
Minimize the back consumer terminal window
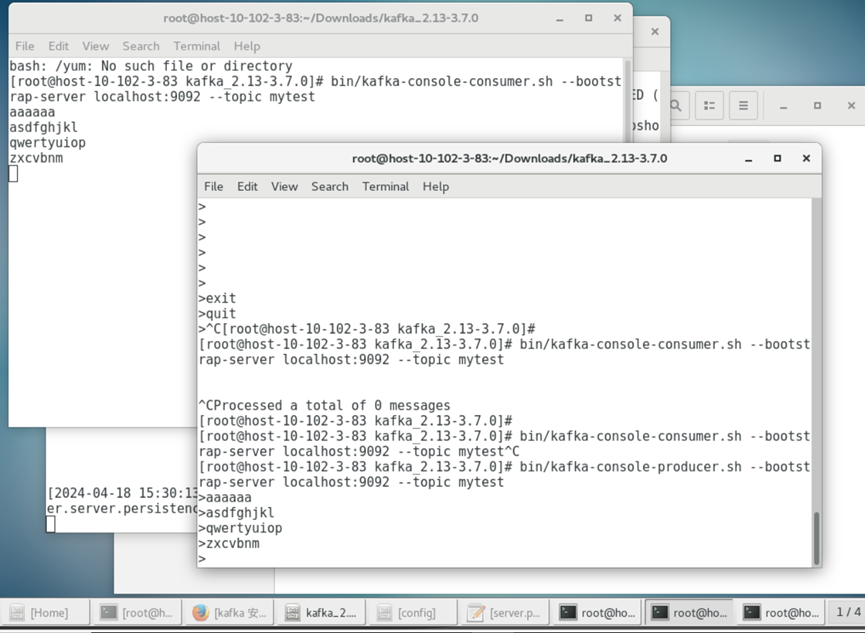coord(560,18)
